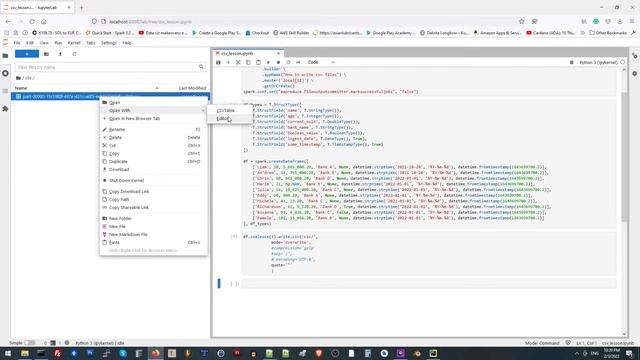Cut selected cell with scissors icon

238,62
